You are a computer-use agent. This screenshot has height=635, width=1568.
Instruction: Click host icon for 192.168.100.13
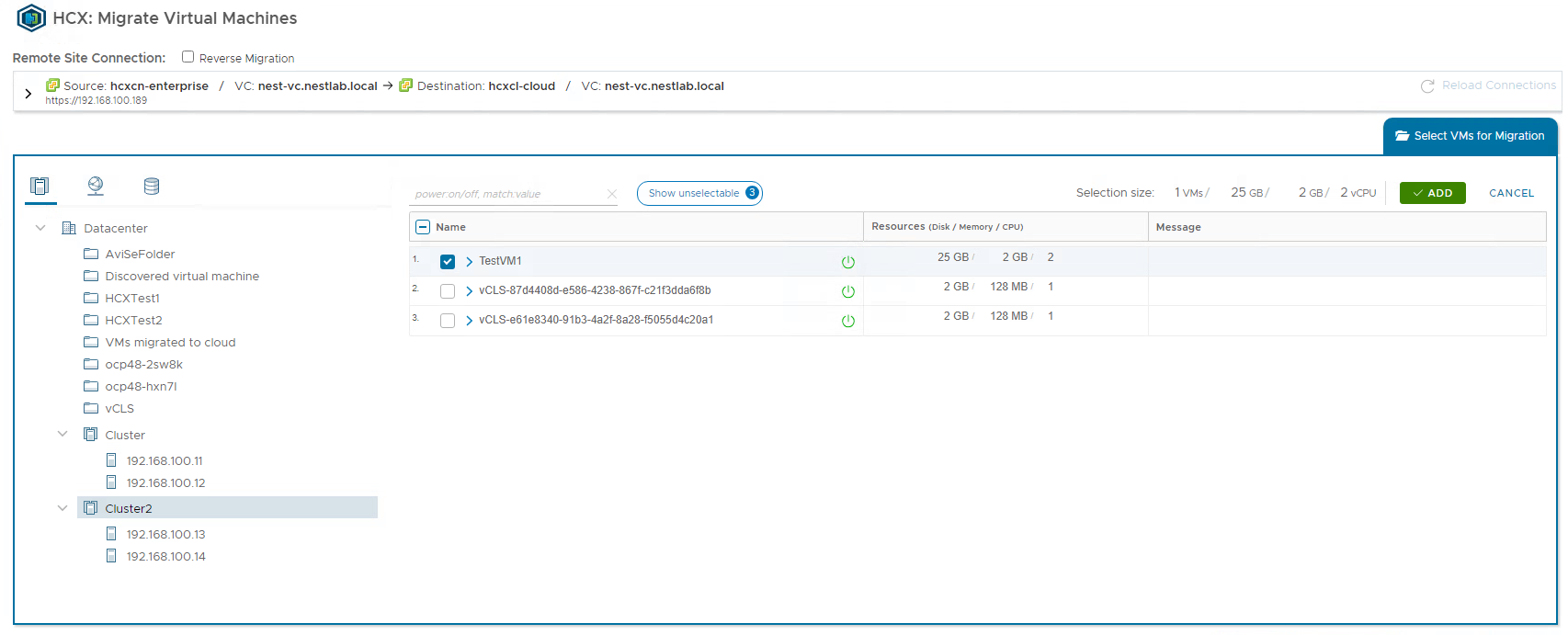tap(111, 534)
